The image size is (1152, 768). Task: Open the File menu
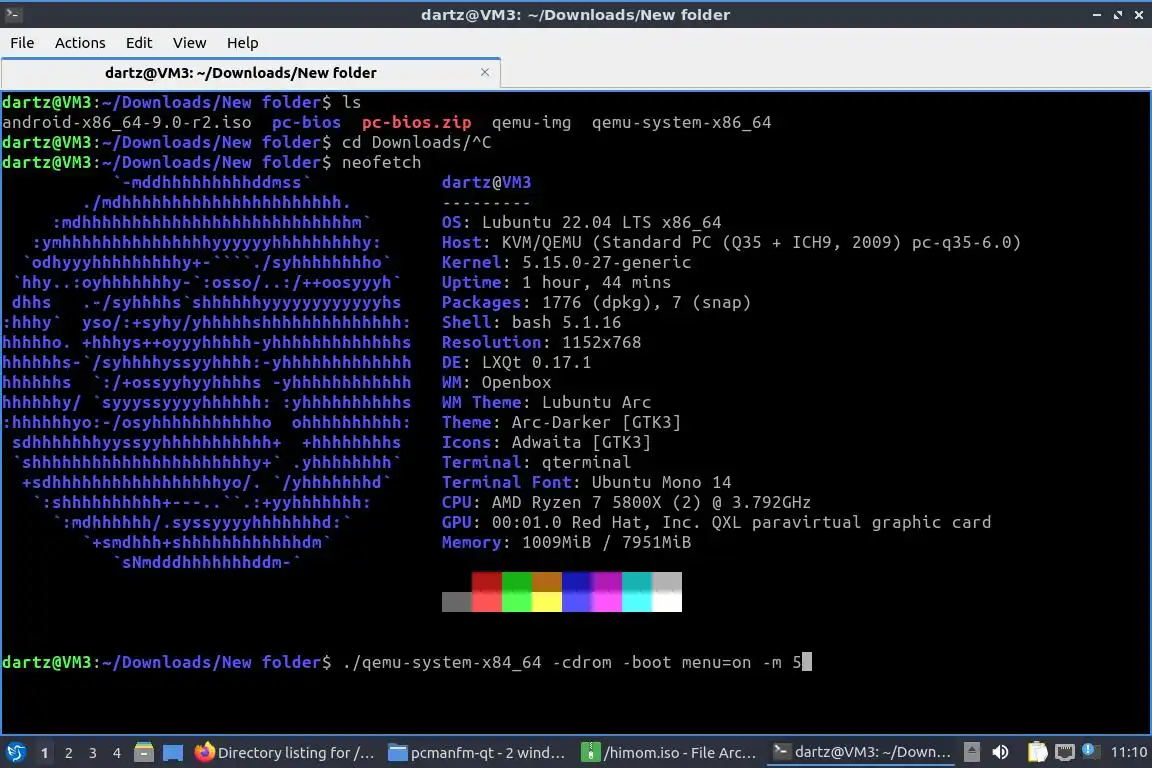pos(22,43)
